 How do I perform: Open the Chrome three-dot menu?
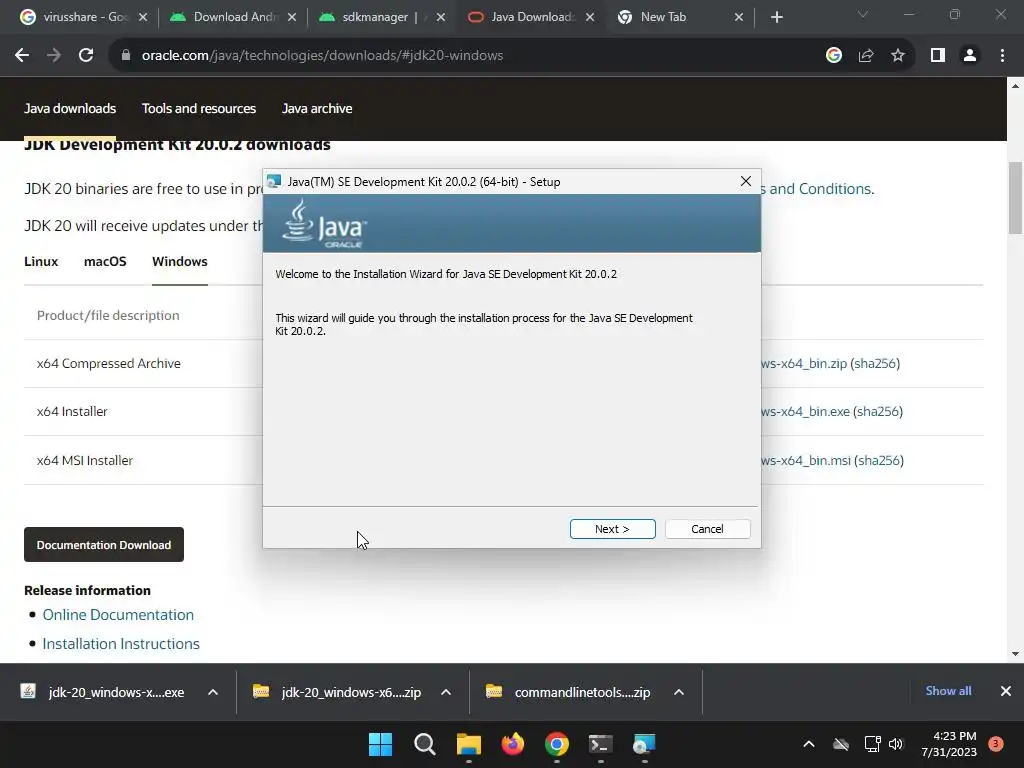pos(1002,56)
